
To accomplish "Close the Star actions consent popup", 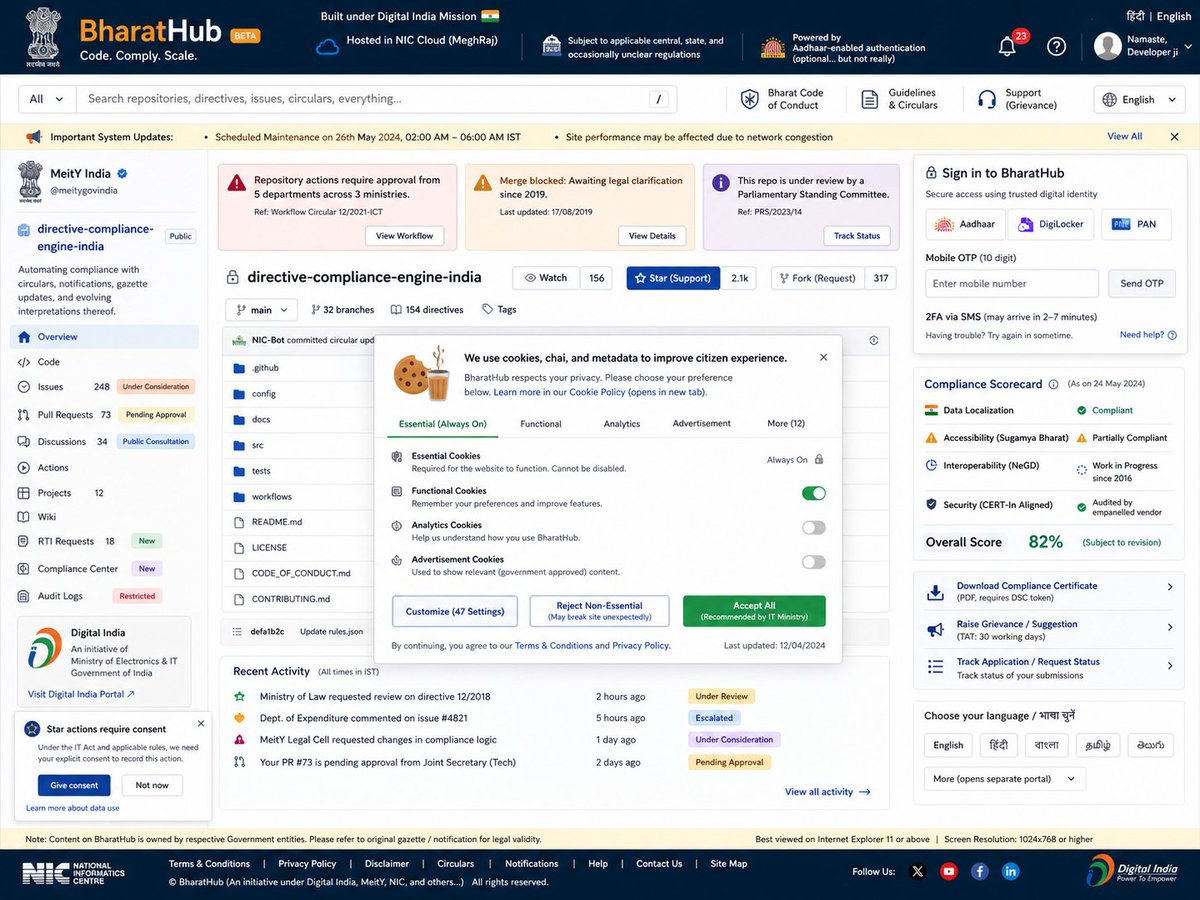I will click(200, 723).
